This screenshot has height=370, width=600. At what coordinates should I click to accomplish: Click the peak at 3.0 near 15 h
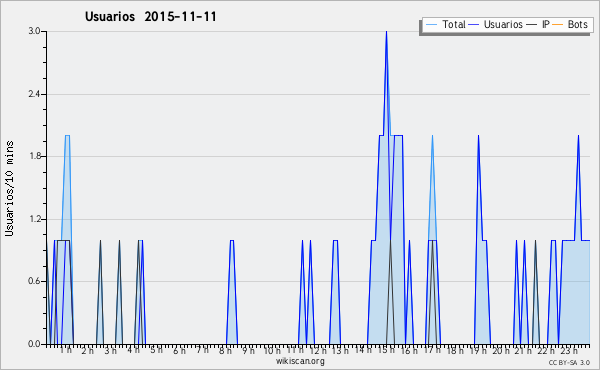386,32
